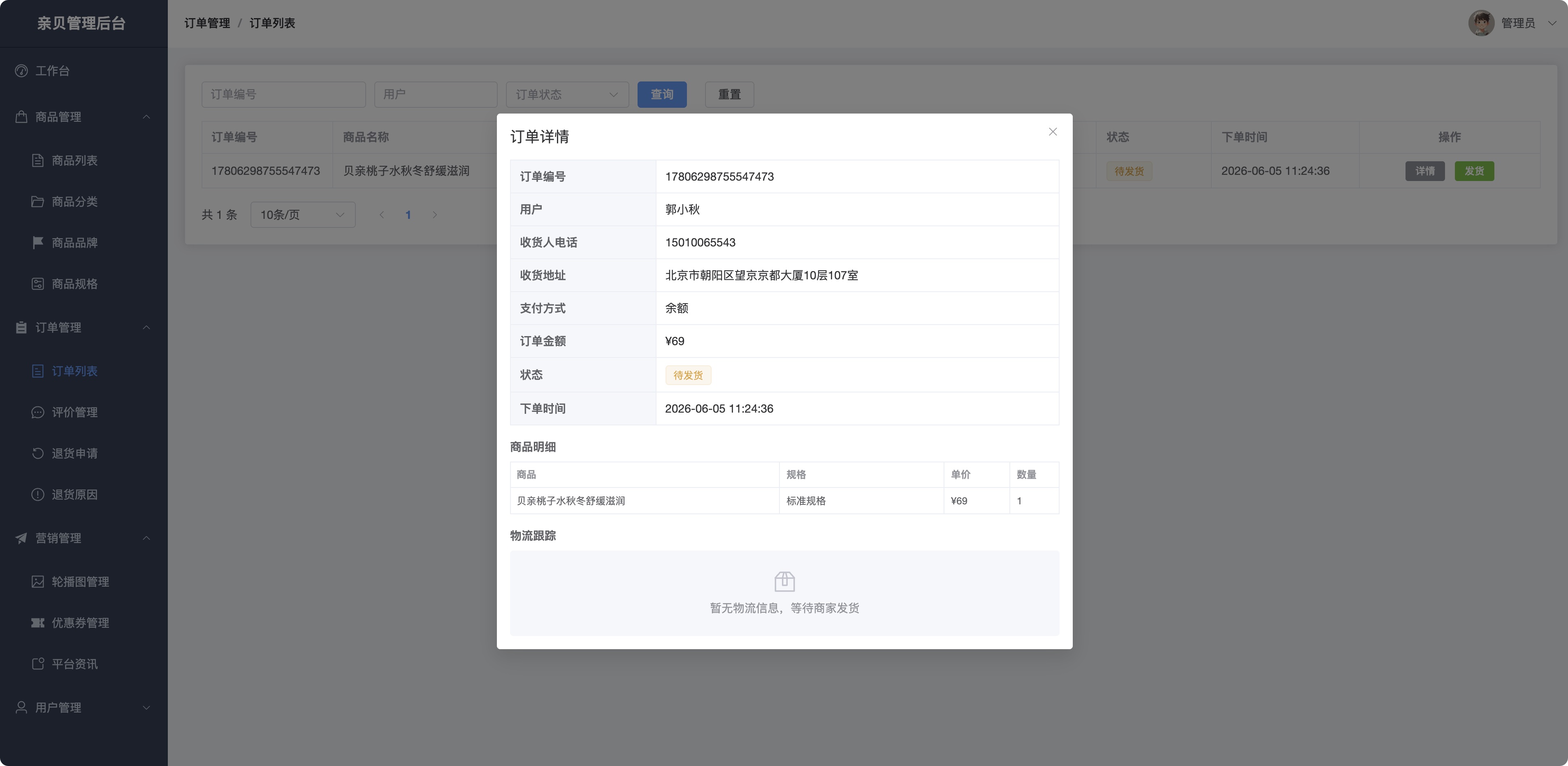Click the 待发货 status tag in dialog
This screenshot has height=766, width=1568.
(x=688, y=375)
